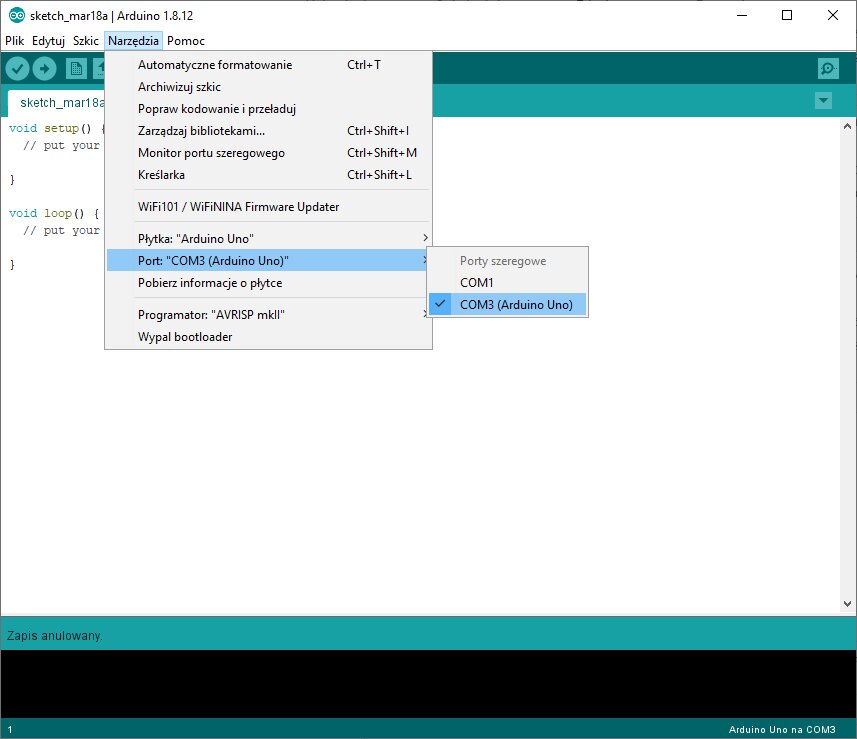Close the Arduino window
Screen dimensions: 857x739
(832, 15)
